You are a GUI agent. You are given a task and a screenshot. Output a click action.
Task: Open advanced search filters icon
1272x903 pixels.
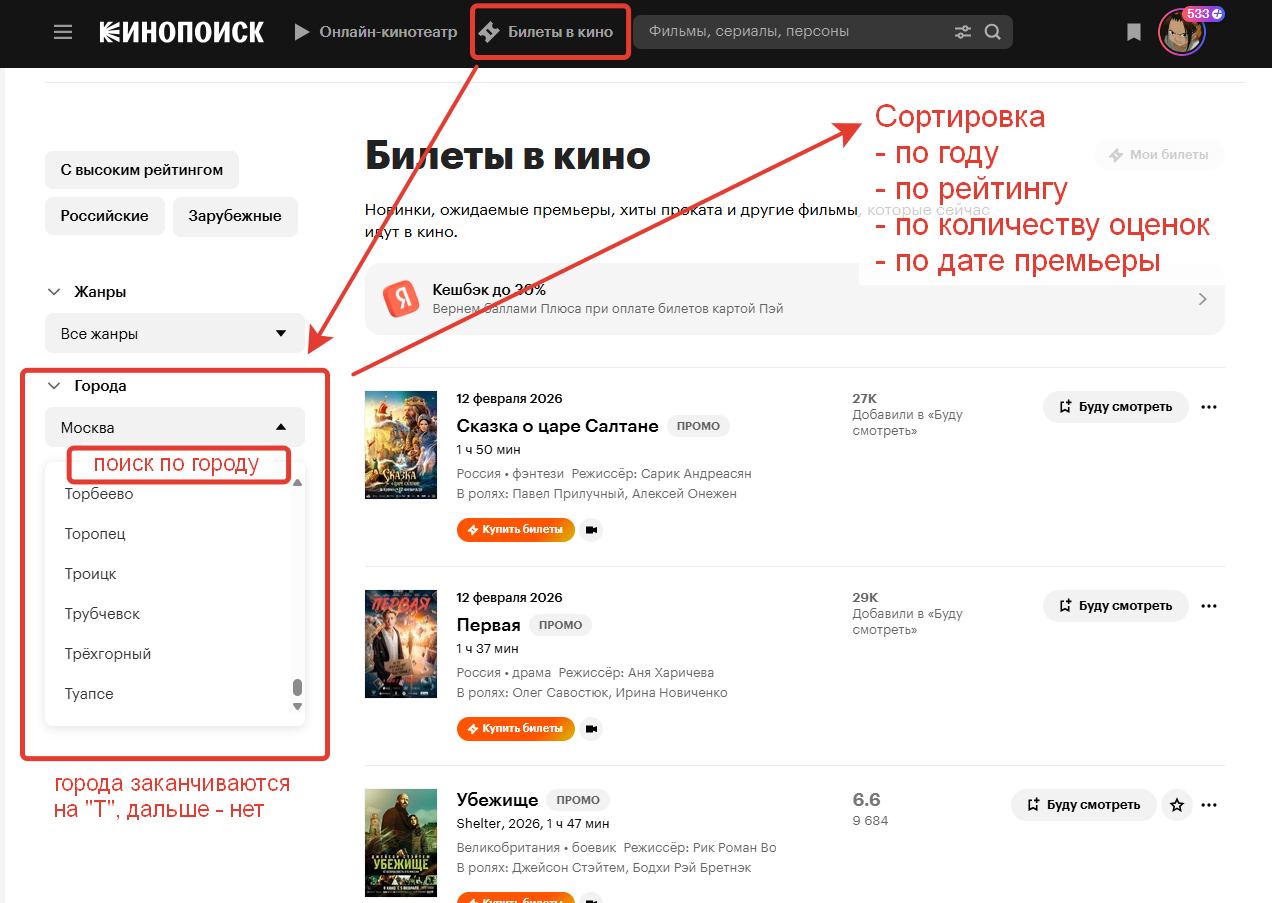coord(963,32)
